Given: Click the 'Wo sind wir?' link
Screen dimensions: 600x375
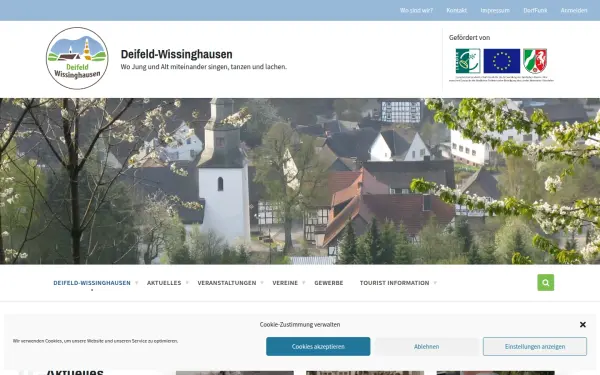Looking at the screenshot, I should [416, 10].
